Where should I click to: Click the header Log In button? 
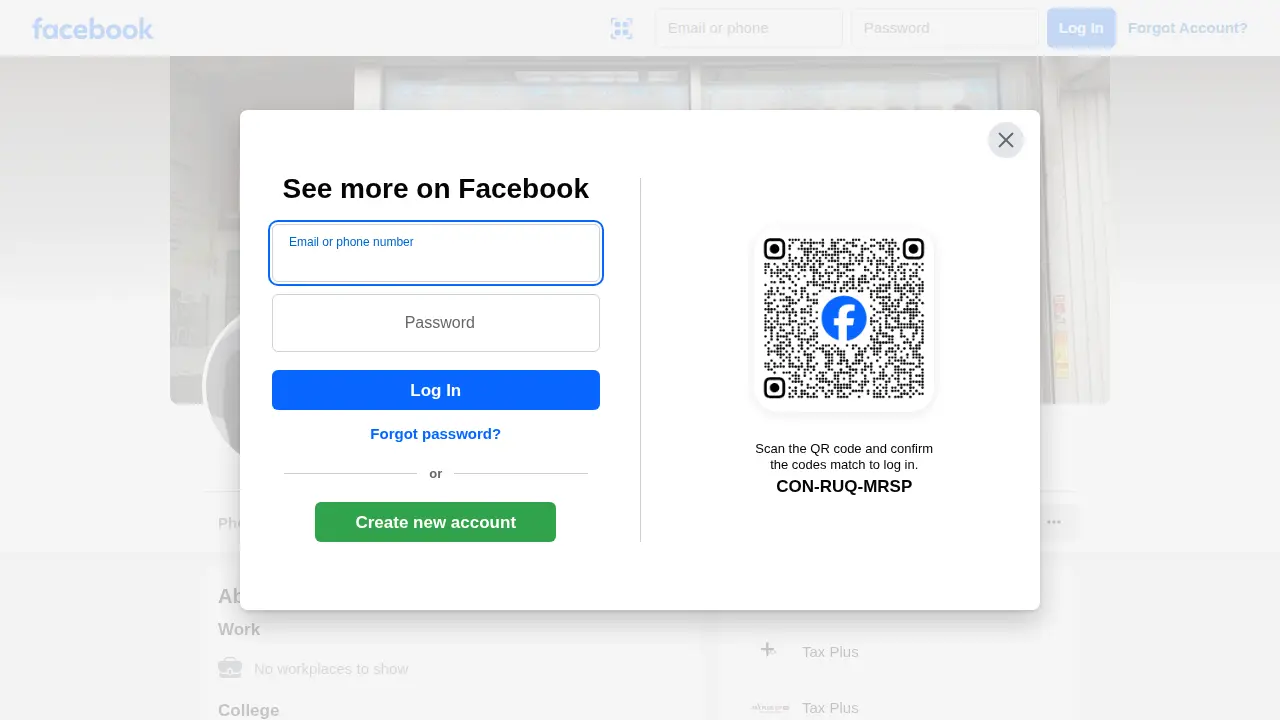tap(1081, 28)
